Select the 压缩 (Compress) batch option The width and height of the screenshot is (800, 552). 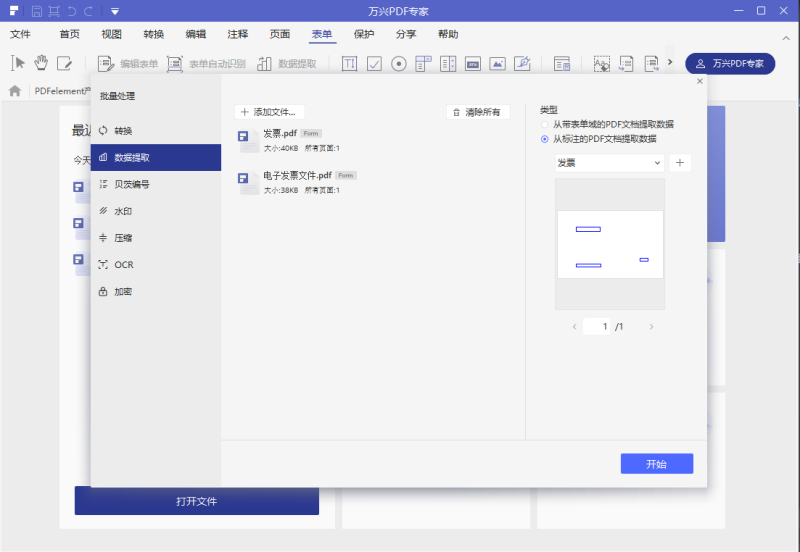(123, 238)
